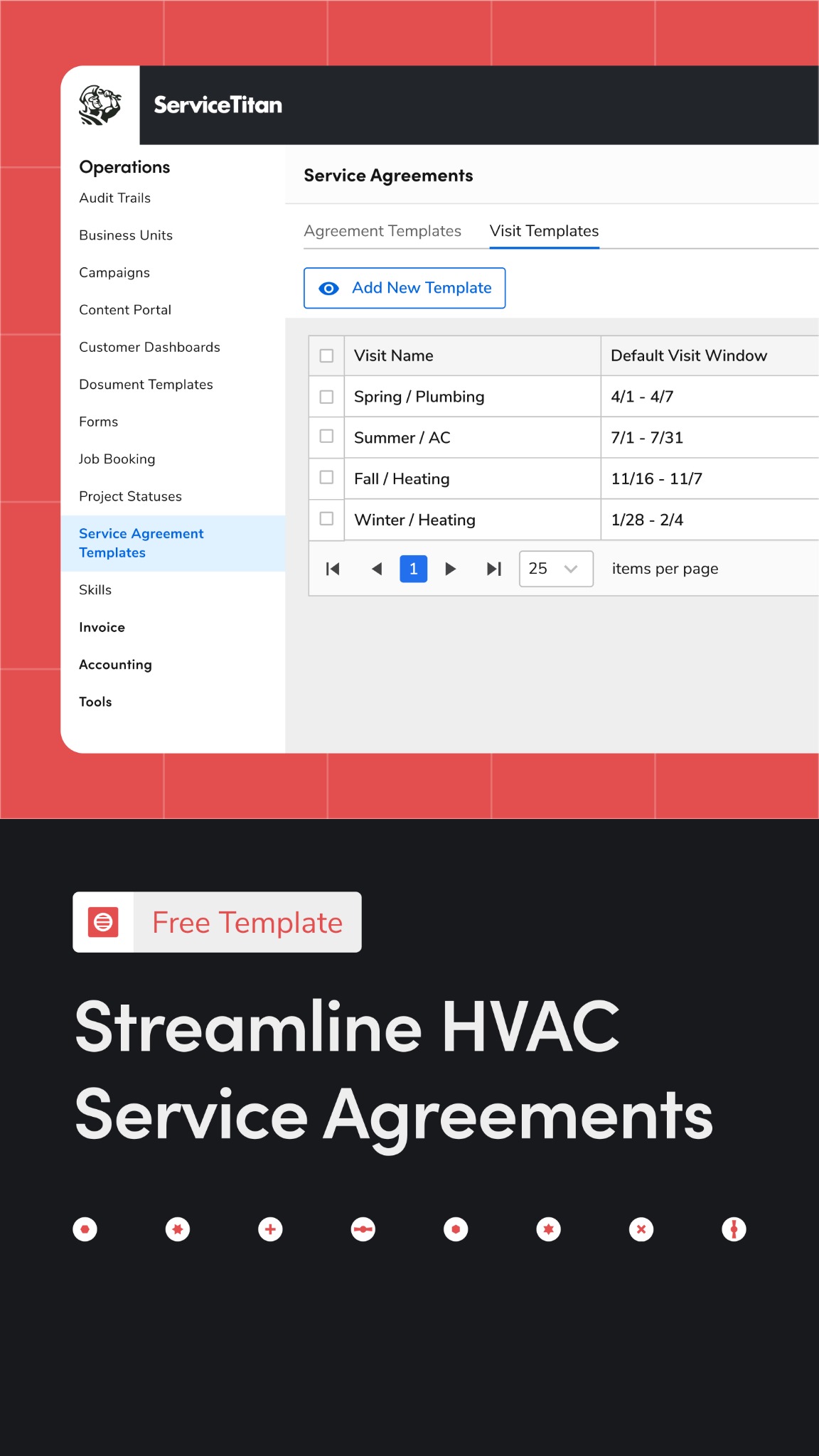Screen dimensions: 819x1456
Task: Open Job Booking in sidebar
Action: [x=117, y=459]
